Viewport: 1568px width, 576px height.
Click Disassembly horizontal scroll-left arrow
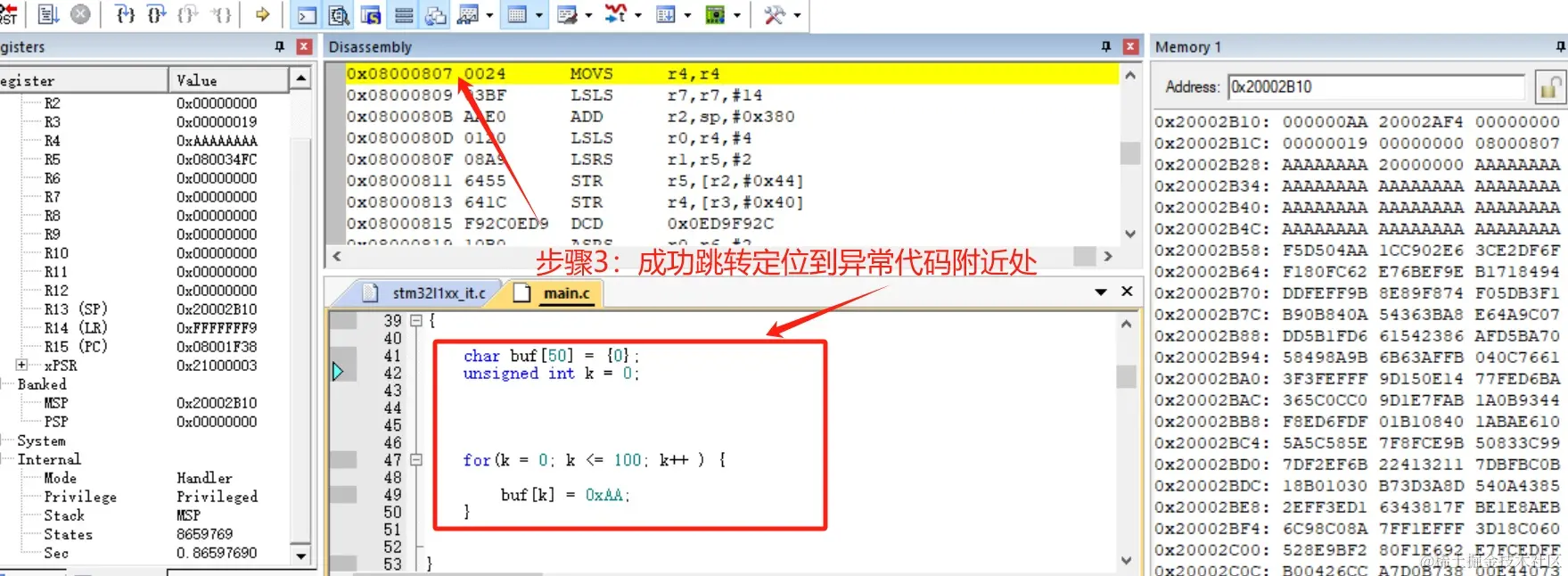tap(337, 256)
